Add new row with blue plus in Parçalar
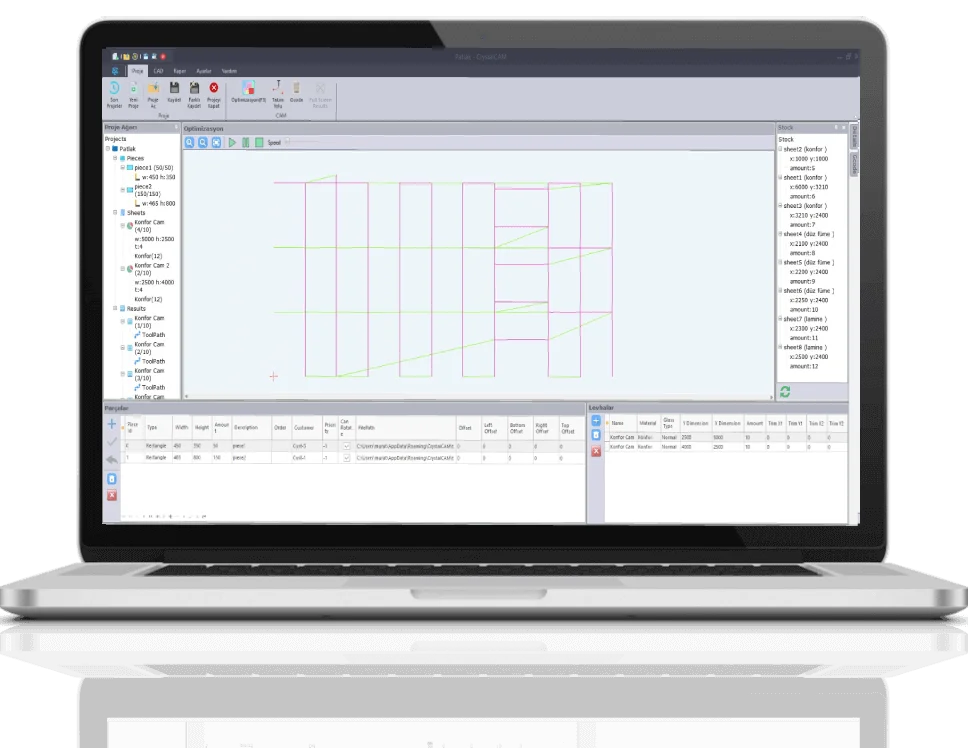Image resolution: width=968 pixels, height=748 pixels. [112, 424]
